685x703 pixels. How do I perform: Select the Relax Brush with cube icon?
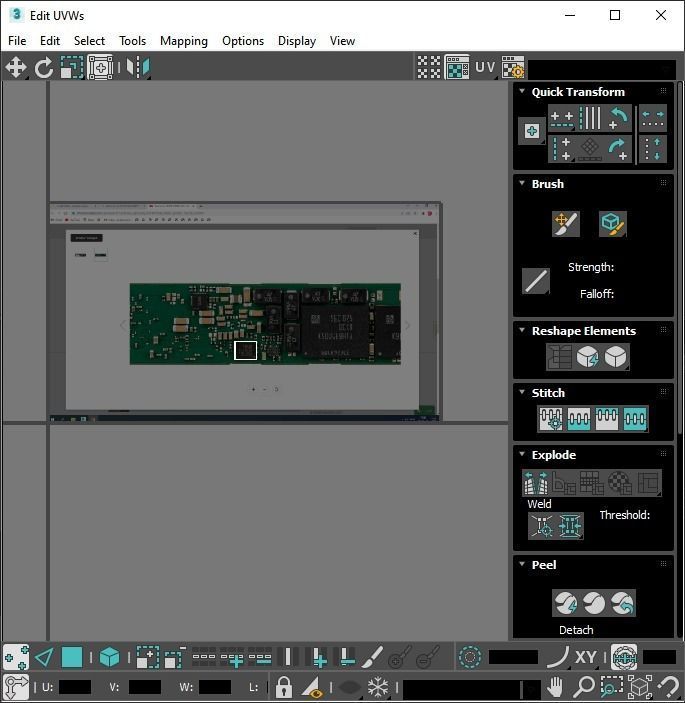[x=612, y=223]
